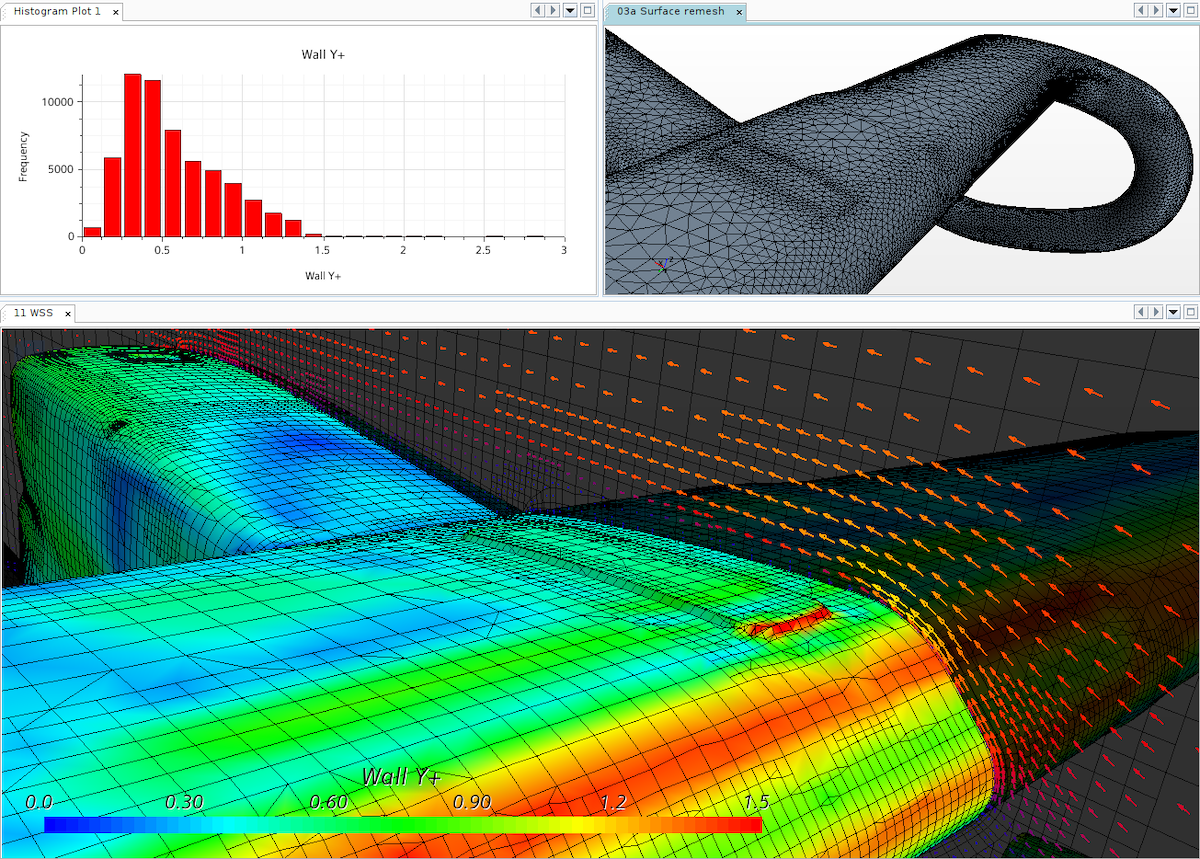Maximize the Surface remesh panel

(x=1190, y=10)
